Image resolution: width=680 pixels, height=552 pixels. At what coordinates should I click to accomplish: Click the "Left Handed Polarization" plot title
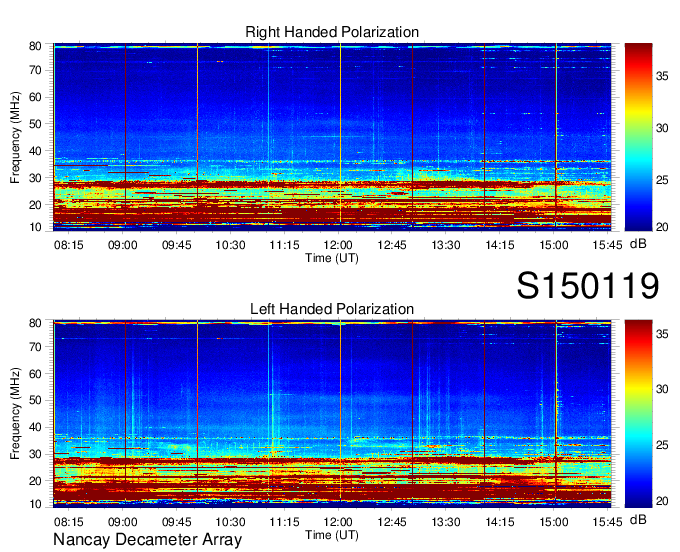click(332, 309)
